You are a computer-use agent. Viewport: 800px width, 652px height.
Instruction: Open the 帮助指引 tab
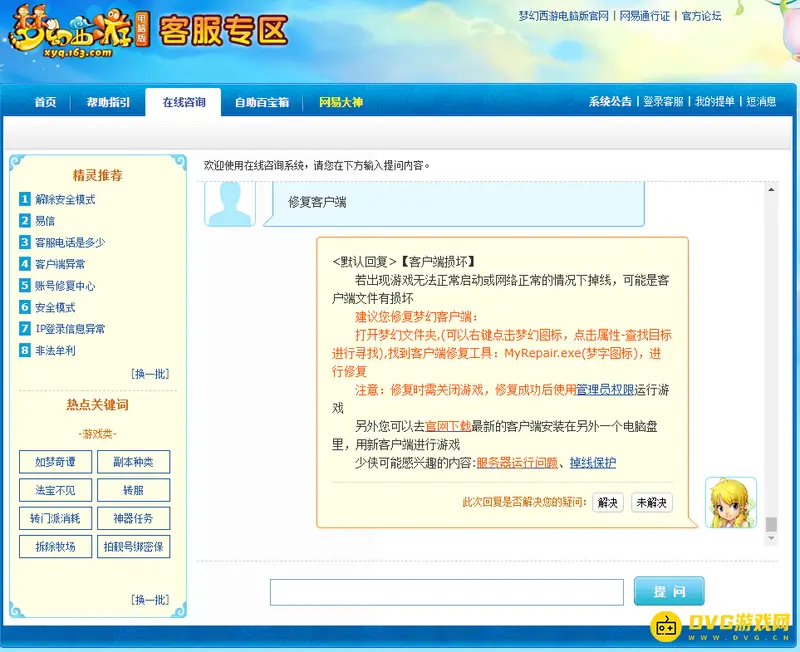pos(108,102)
